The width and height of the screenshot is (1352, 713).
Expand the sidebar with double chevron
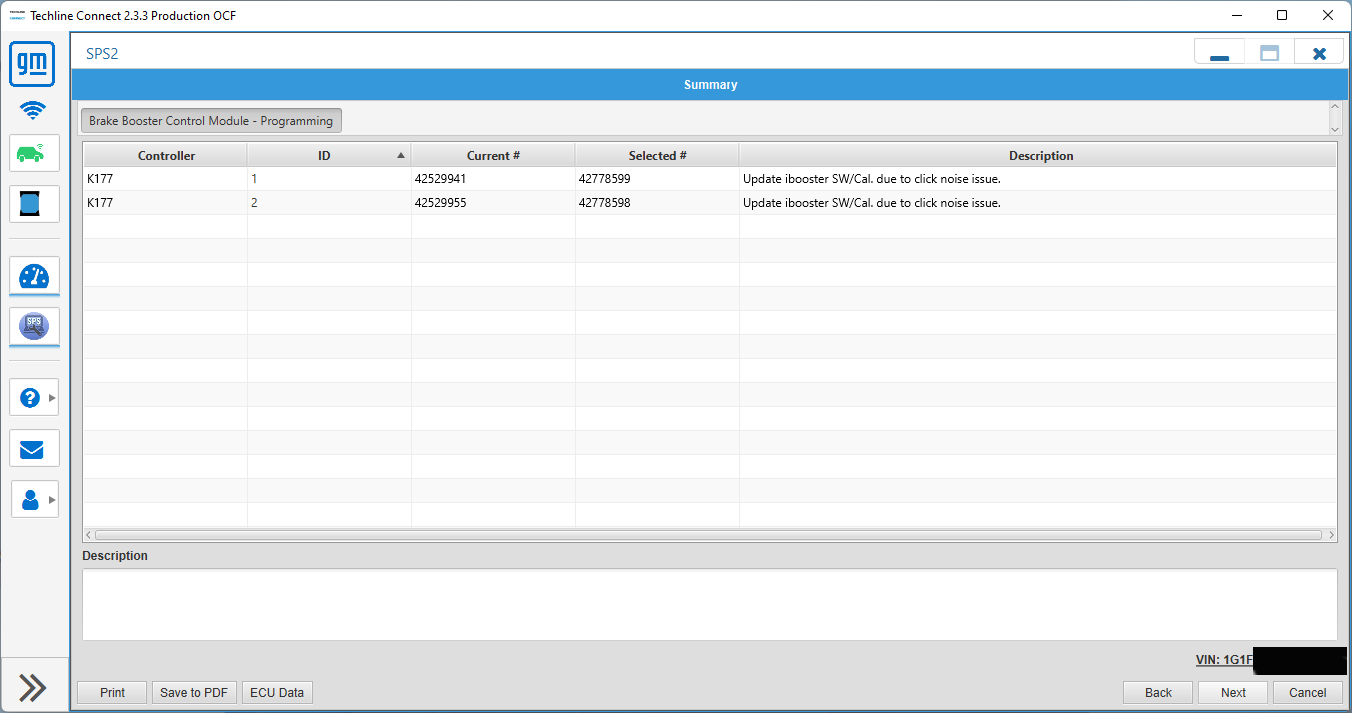point(33,687)
